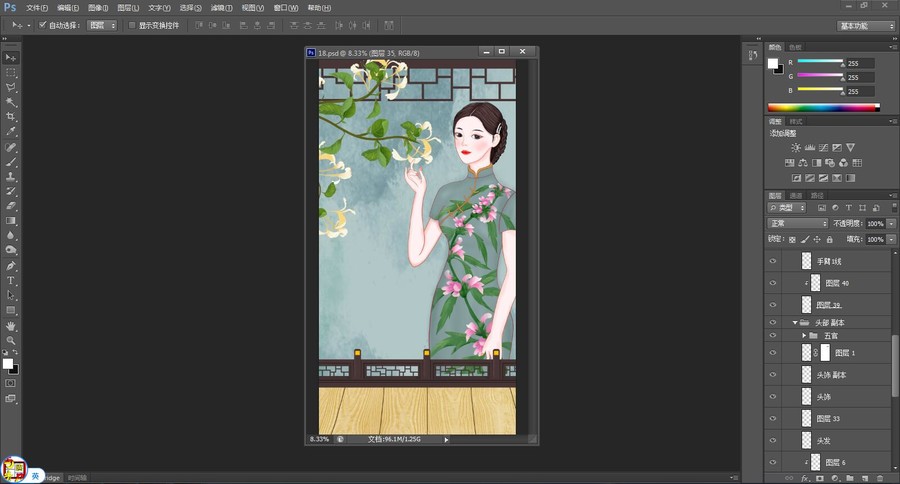The image size is (900, 484).
Task: Select the Path Selection tool
Action: coord(10,295)
